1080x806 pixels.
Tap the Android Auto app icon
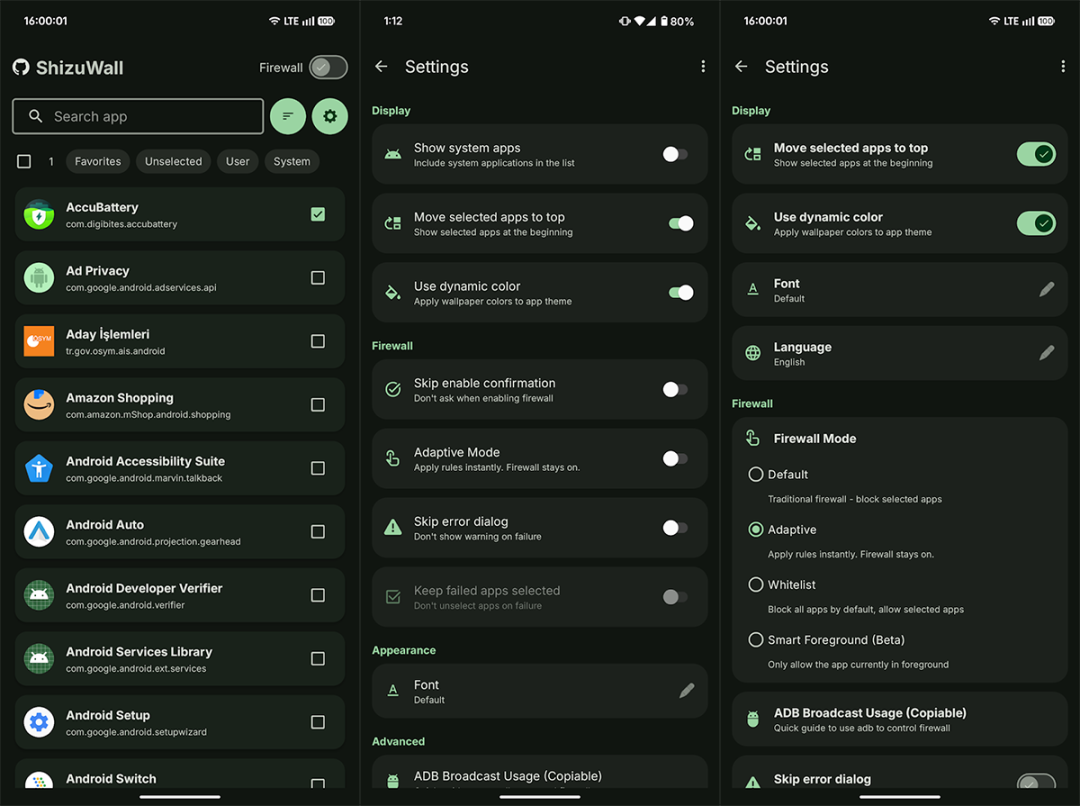pos(39,532)
